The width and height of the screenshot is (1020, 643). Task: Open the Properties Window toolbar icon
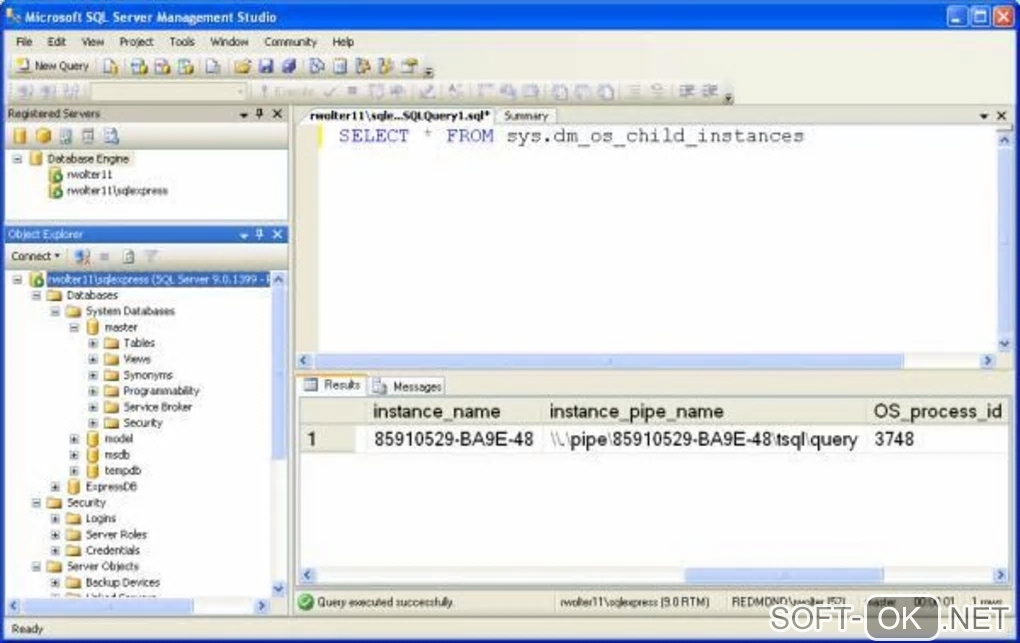click(409, 66)
